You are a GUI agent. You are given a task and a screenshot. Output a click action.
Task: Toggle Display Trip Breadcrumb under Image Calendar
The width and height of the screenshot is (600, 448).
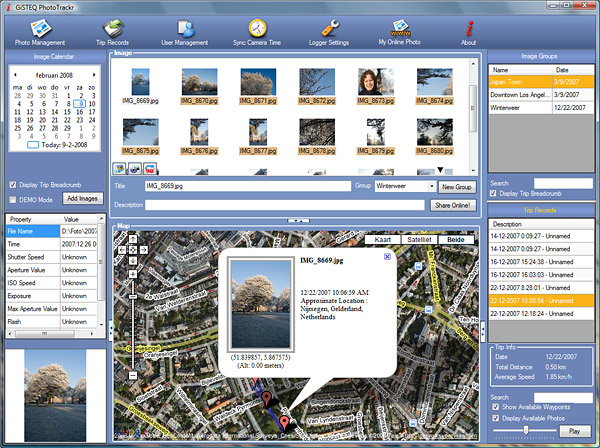click(13, 185)
